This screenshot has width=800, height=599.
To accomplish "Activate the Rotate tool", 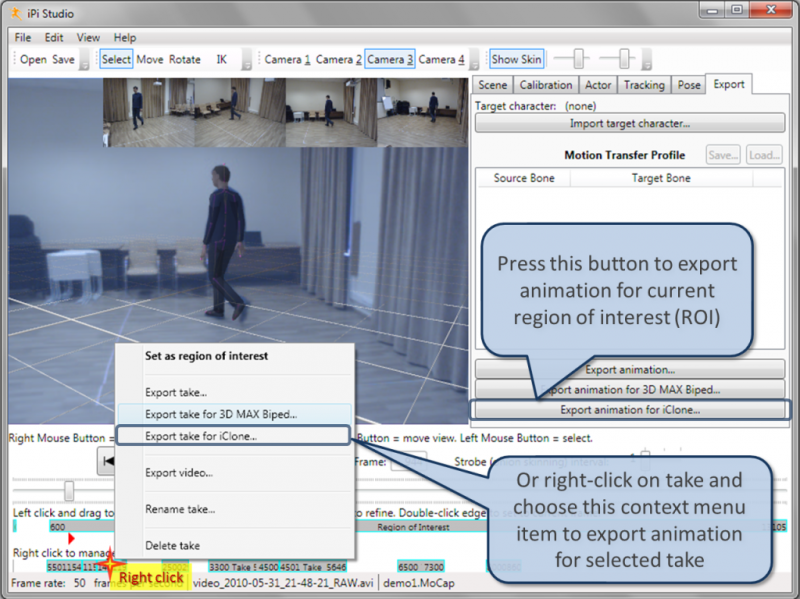I will pos(185,59).
